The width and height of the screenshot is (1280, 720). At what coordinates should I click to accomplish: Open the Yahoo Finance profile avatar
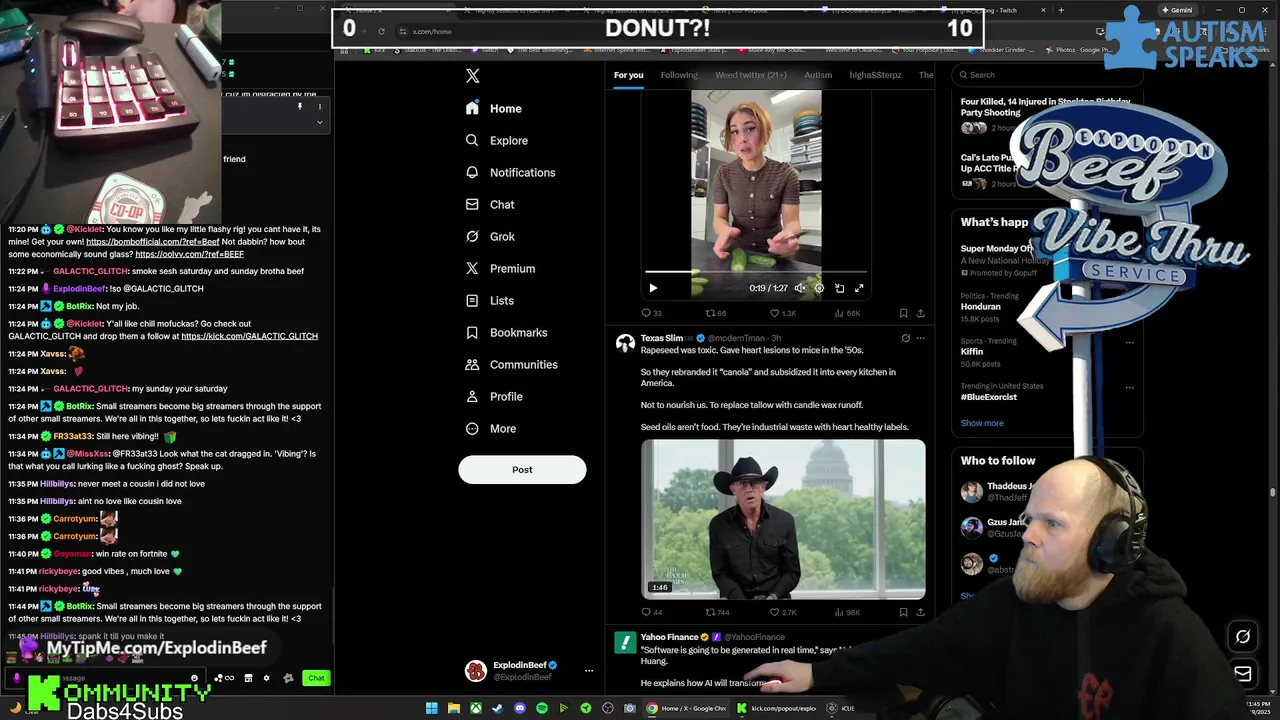coord(625,643)
